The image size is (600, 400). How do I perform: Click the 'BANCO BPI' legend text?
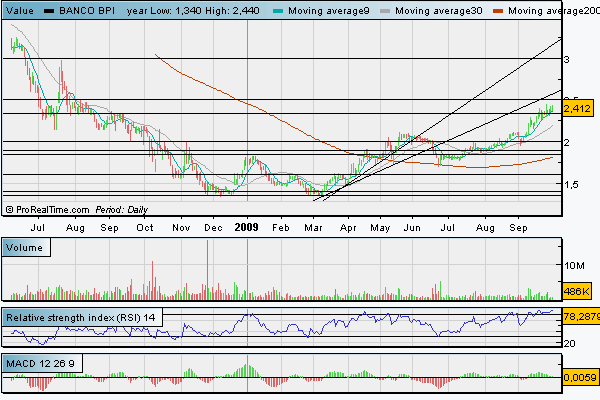(87, 11)
